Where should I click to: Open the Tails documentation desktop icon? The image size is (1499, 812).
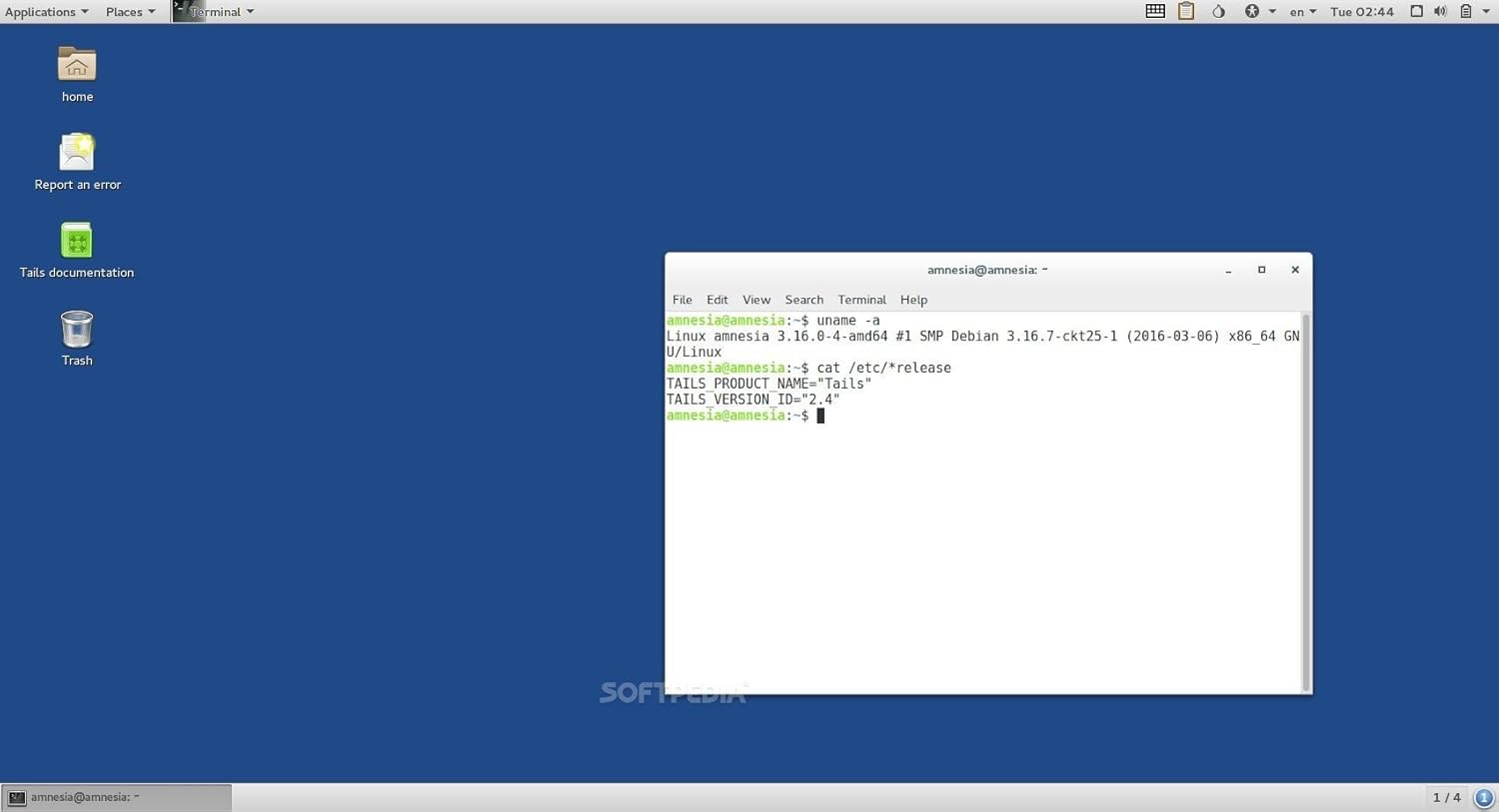(77, 242)
